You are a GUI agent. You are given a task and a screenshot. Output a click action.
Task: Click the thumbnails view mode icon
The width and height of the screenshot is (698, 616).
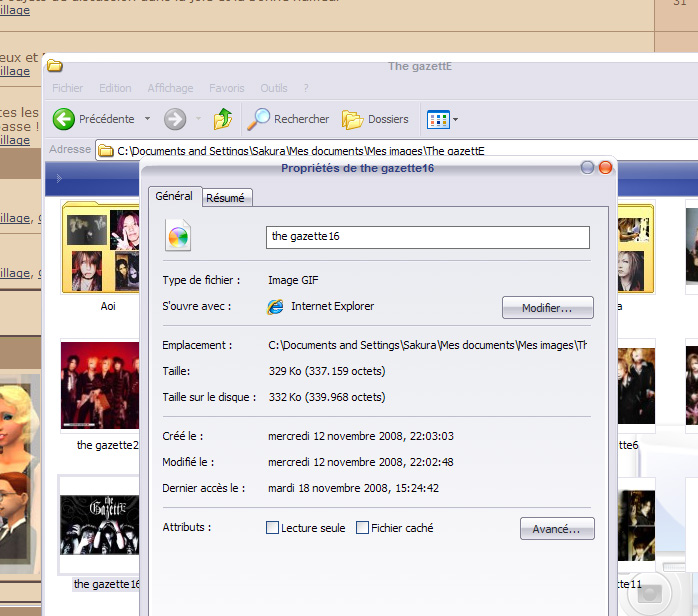438,119
